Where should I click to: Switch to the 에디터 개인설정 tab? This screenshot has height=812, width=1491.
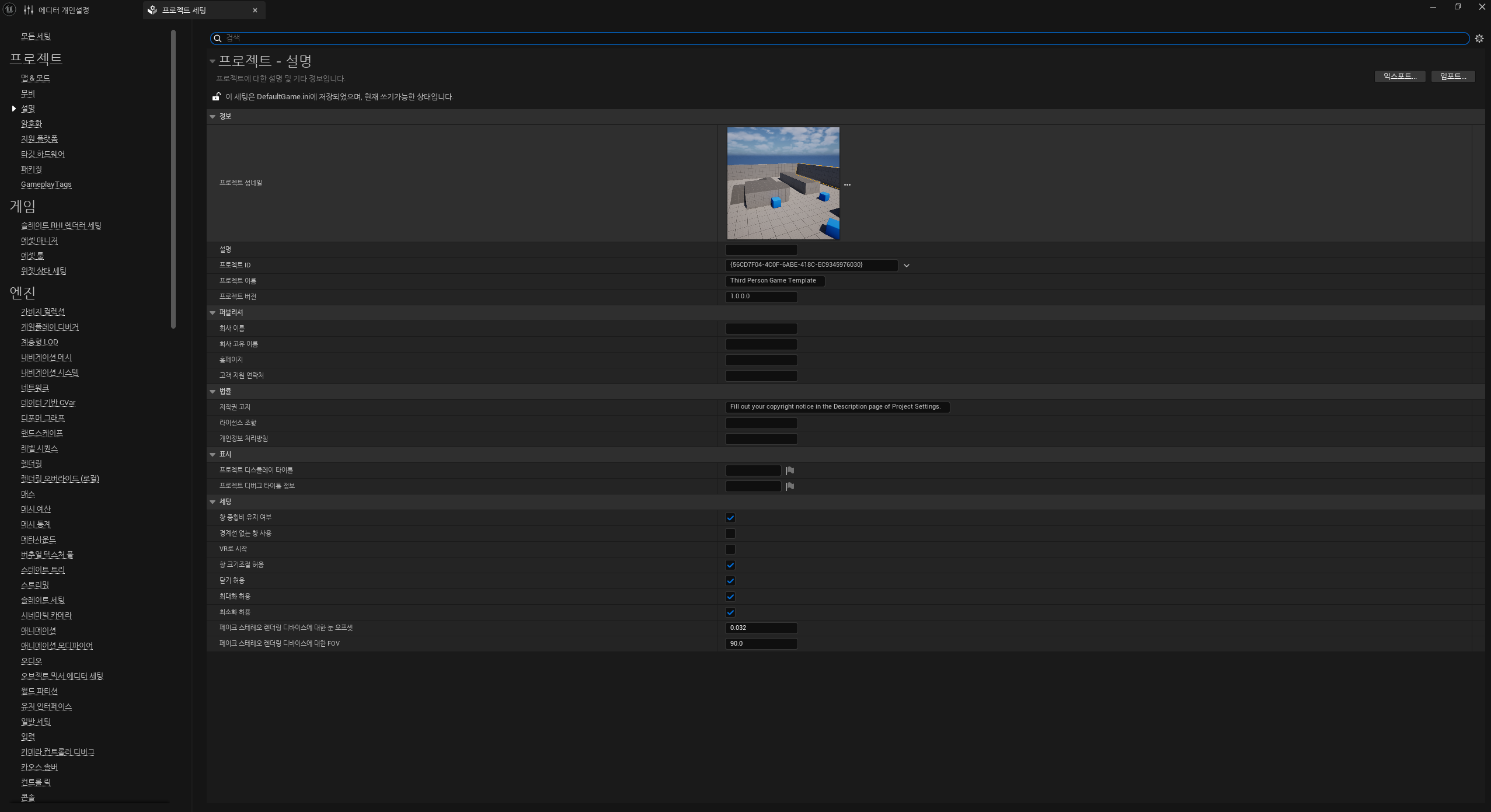click(63, 10)
